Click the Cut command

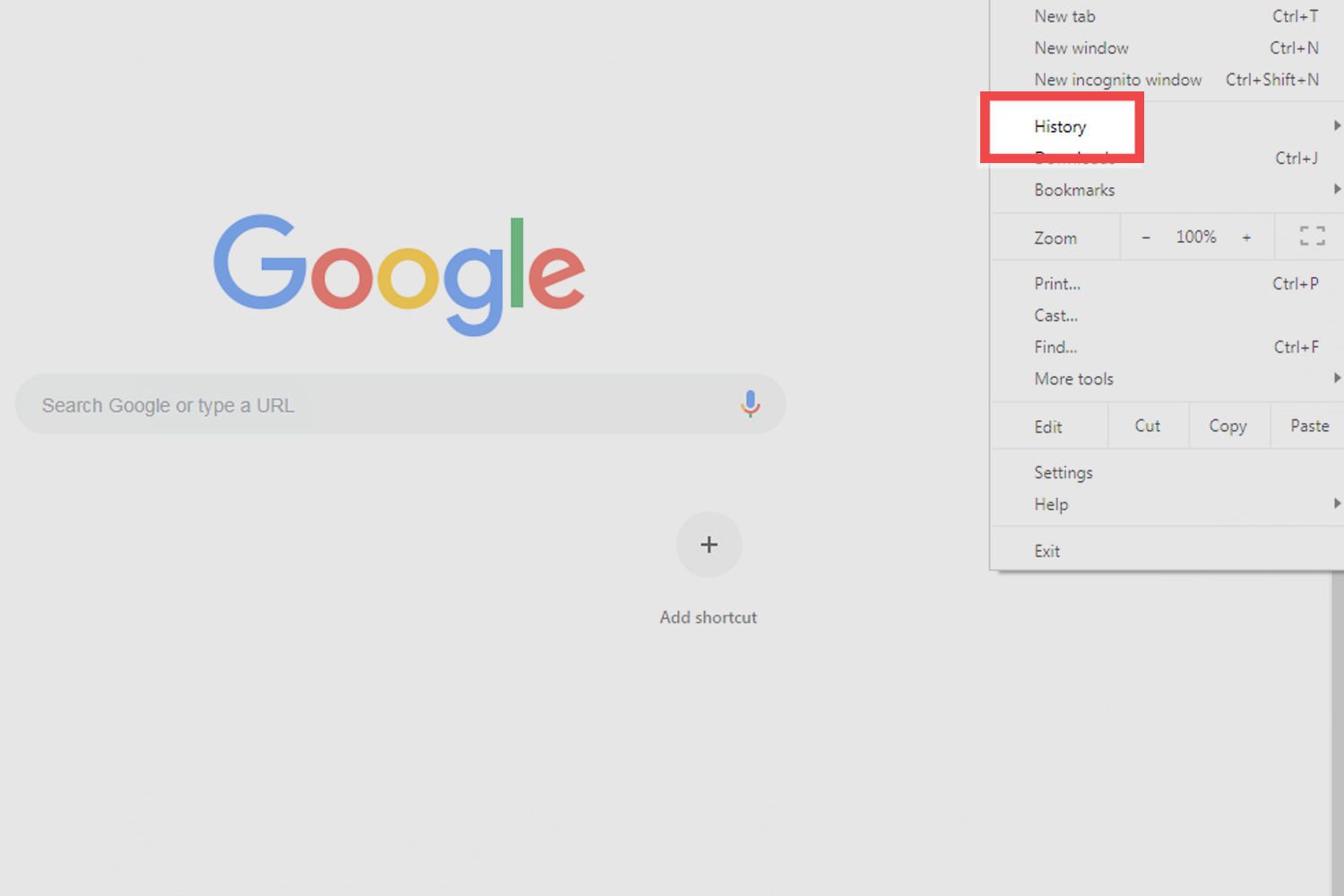1148,426
